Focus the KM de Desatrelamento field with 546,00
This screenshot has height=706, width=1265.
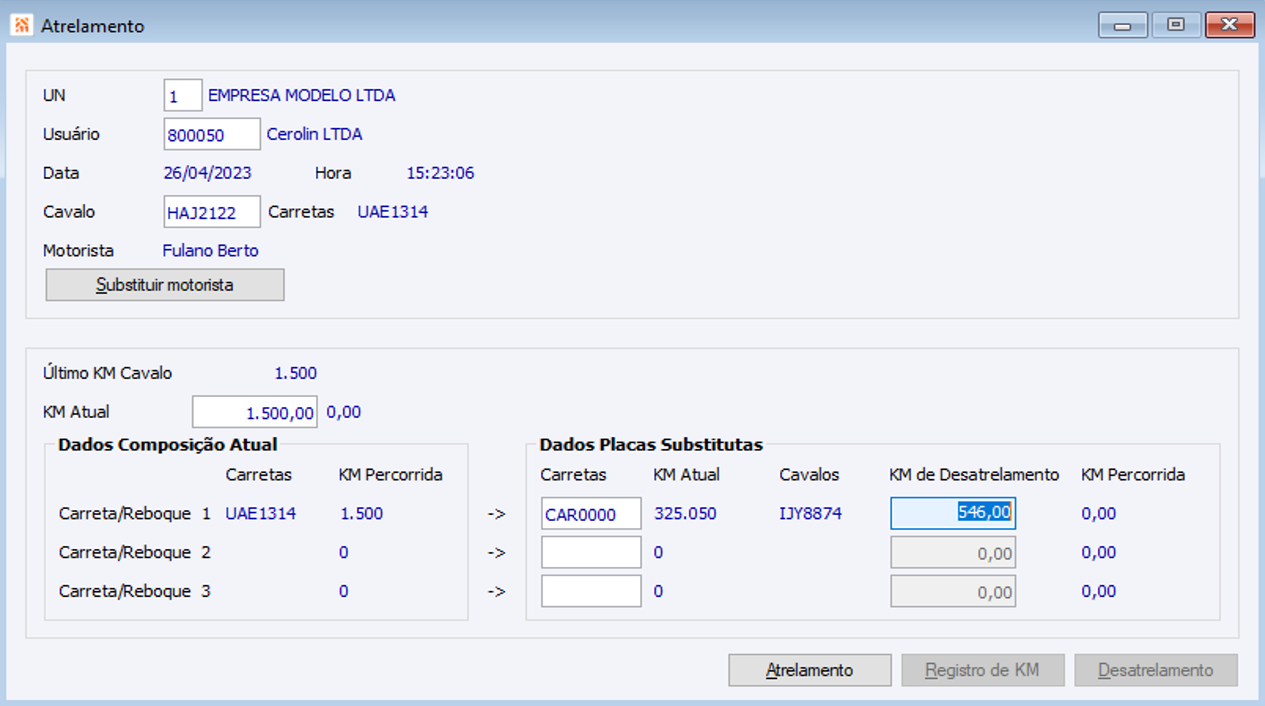[953, 513]
